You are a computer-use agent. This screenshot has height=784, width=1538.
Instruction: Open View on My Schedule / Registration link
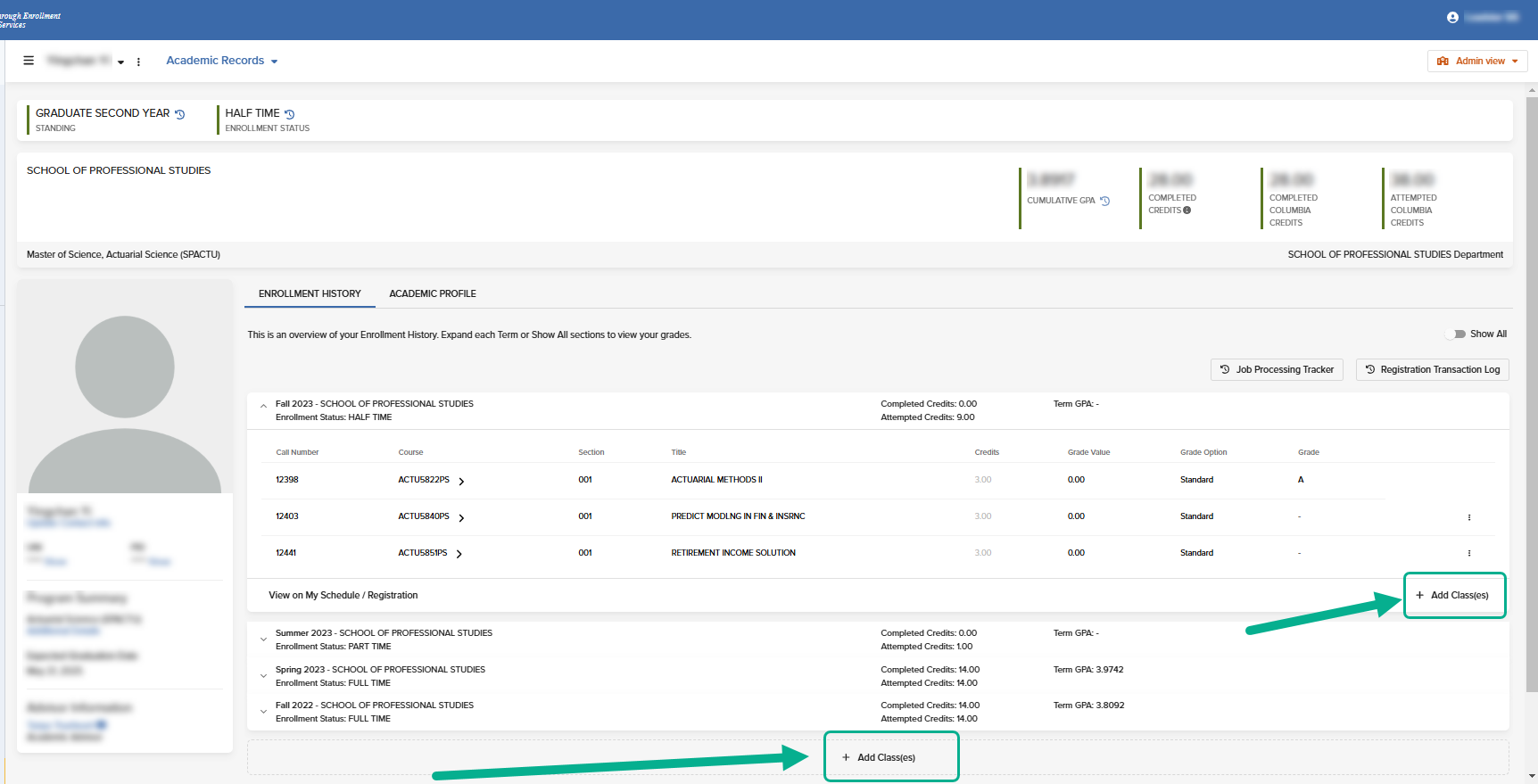click(x=343, y=595)
